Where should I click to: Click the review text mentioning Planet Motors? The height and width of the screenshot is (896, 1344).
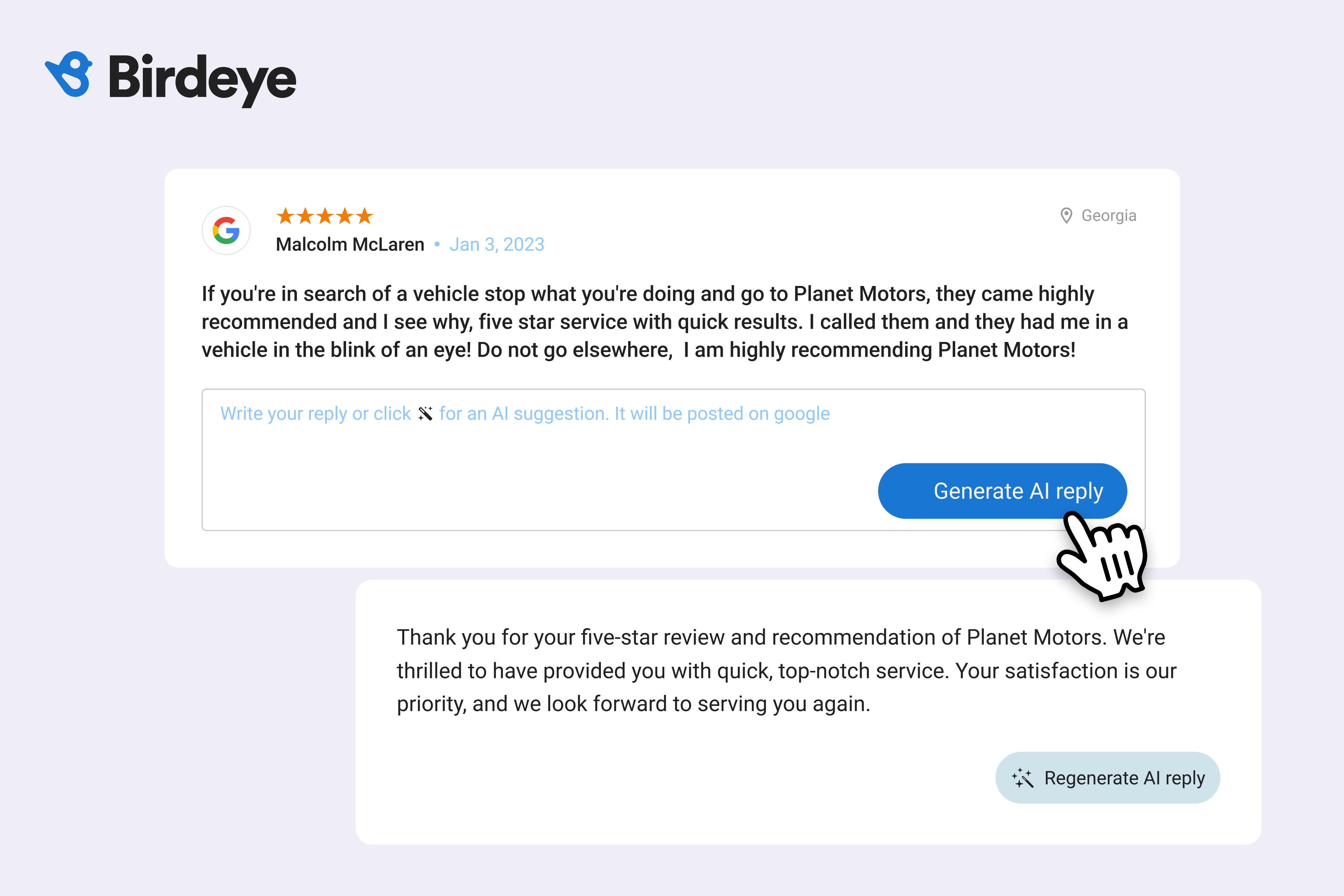663,321
